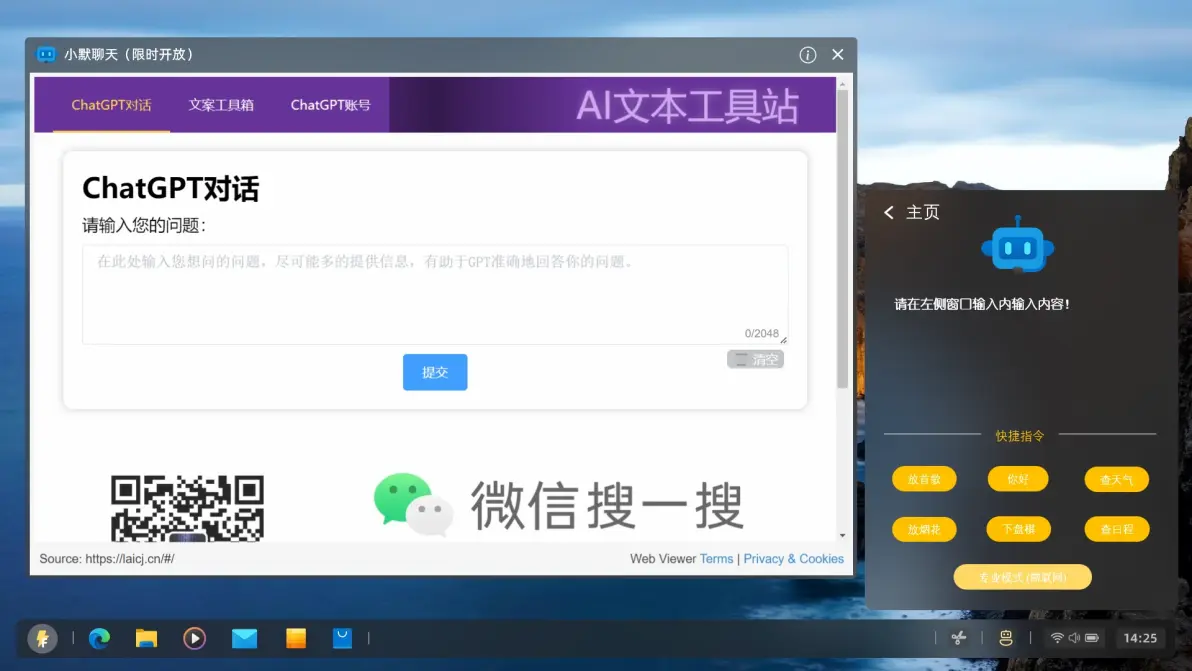The height and width of the screenshot is (671, 1192).
Task: Click the vertical scrollbar in web viewer
Action: click(842, 240)
